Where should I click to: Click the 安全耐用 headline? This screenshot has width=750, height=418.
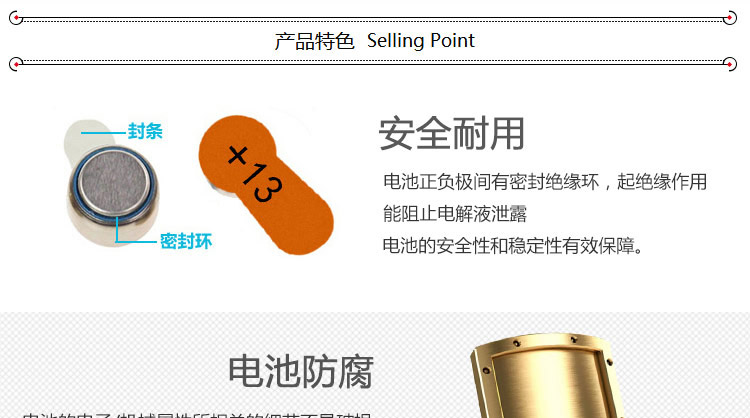pyautogui.click(x=452, y=133)
